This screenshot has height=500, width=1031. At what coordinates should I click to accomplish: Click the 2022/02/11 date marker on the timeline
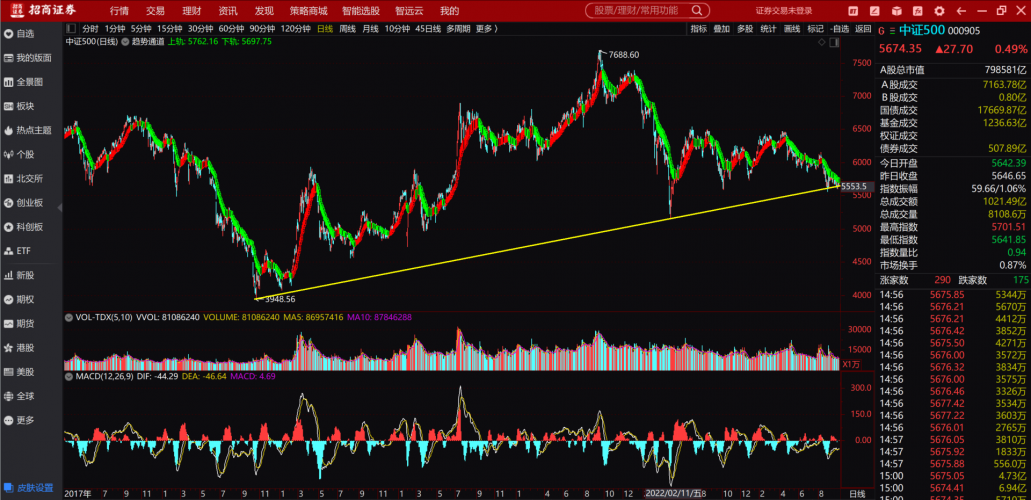(x=672, y=493)
